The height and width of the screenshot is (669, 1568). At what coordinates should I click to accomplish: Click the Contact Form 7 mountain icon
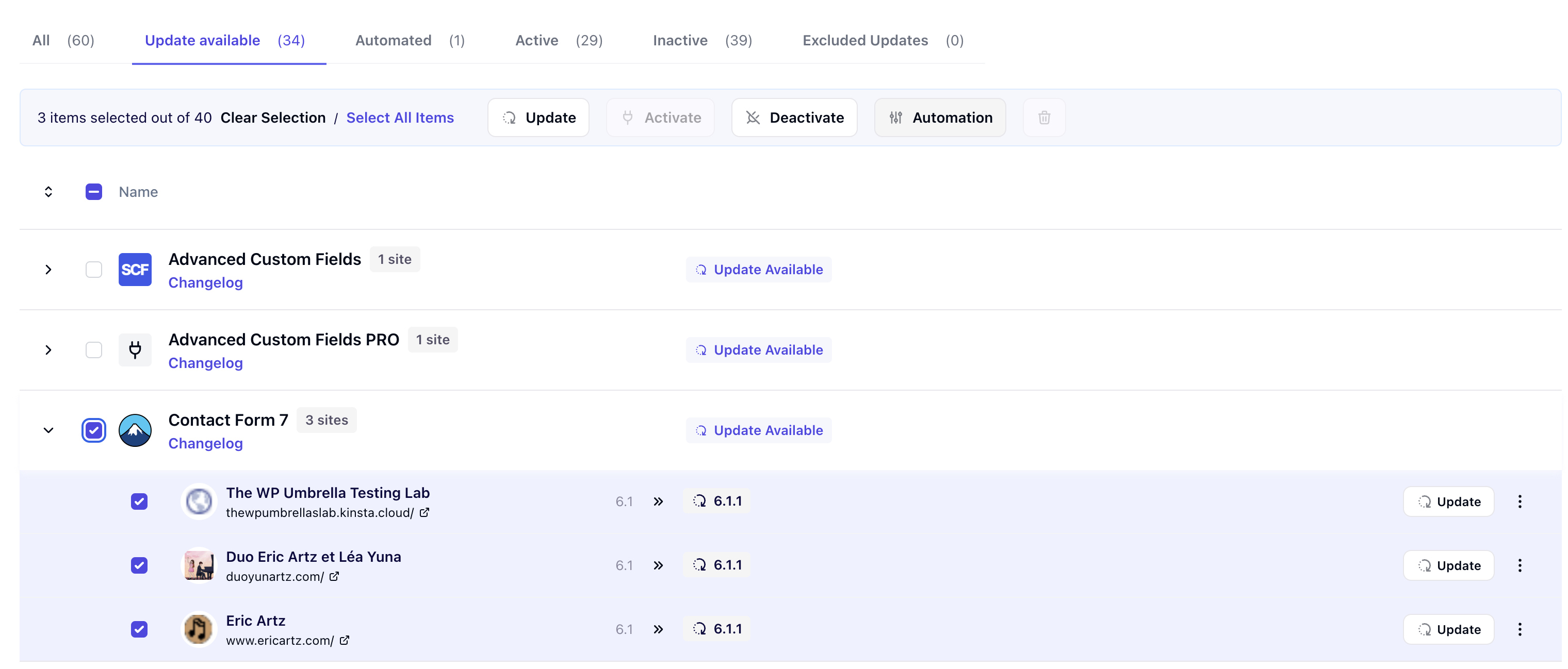135,430
